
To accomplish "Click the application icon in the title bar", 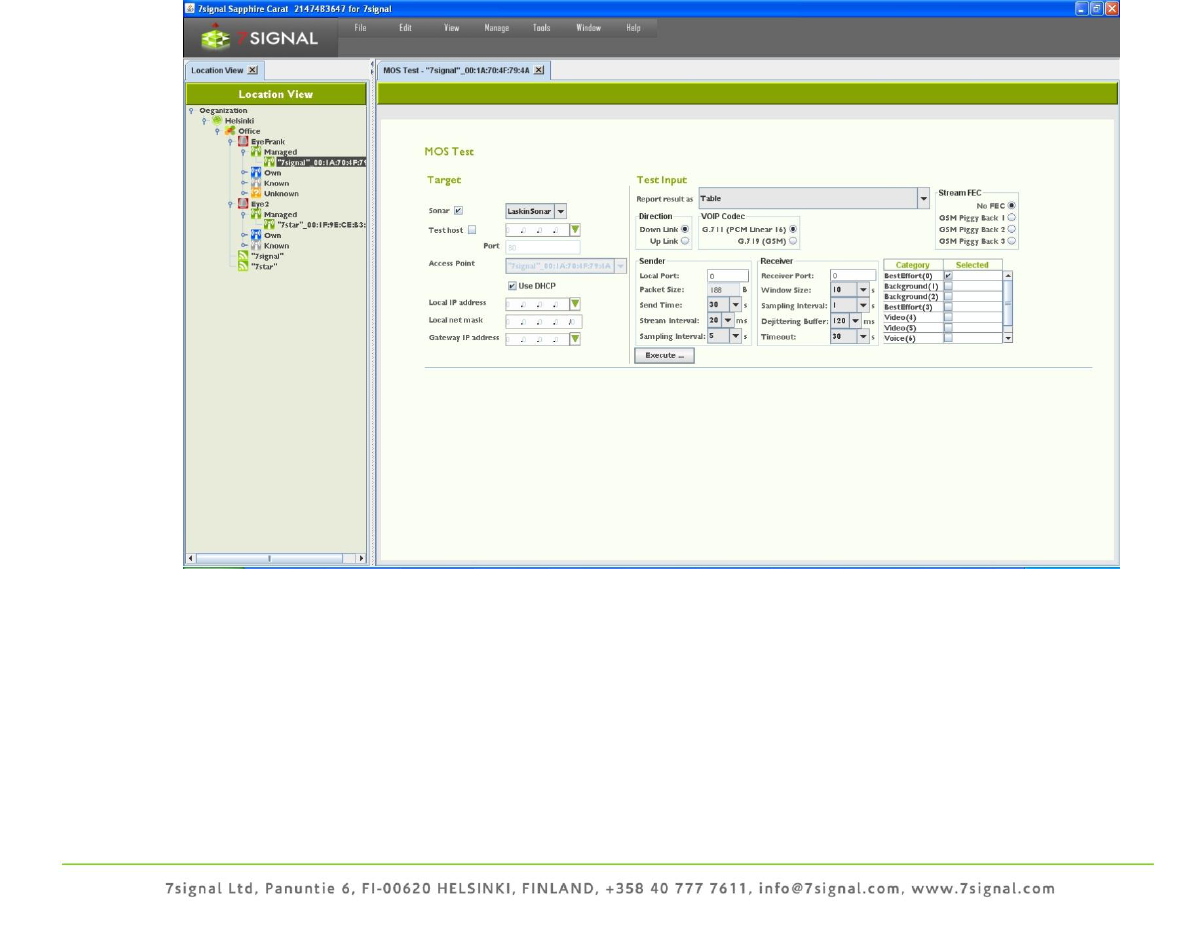I will pyautogui.click(x=190, y=8).
